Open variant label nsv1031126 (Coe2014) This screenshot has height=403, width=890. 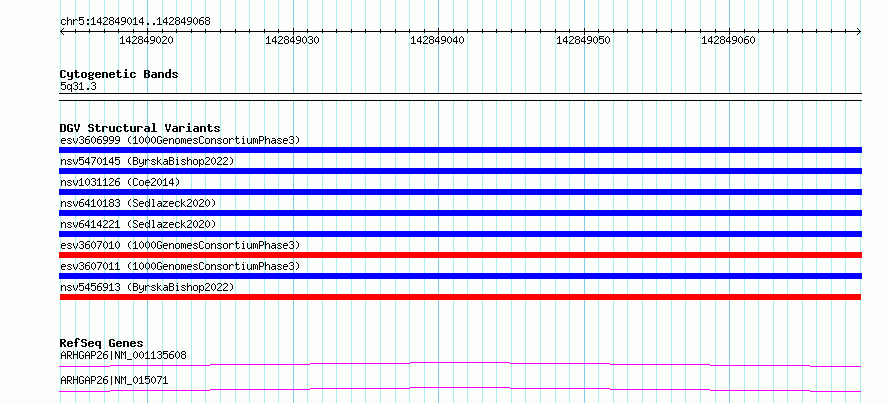(120, 182)
